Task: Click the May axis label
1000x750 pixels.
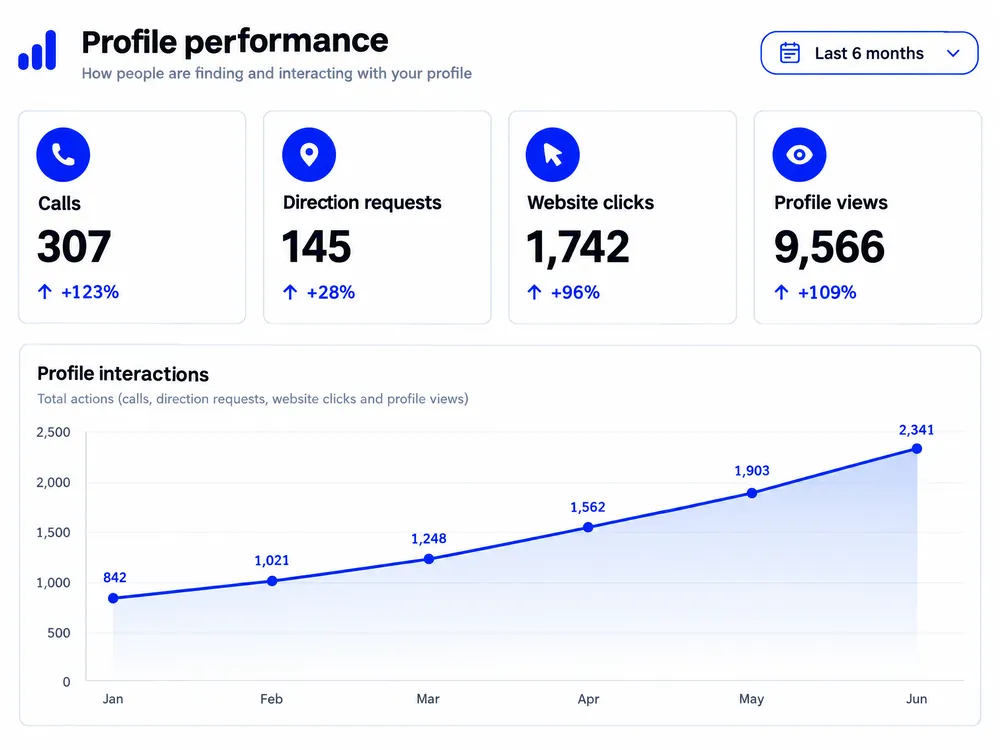Action: pos(751,700)
